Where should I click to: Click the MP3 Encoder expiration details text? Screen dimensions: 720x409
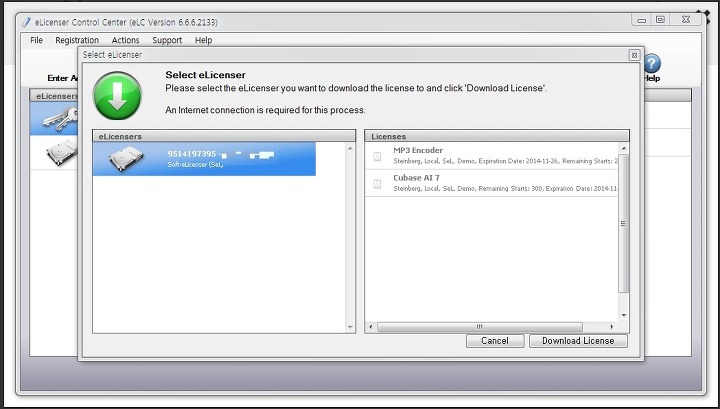[506, 161]
